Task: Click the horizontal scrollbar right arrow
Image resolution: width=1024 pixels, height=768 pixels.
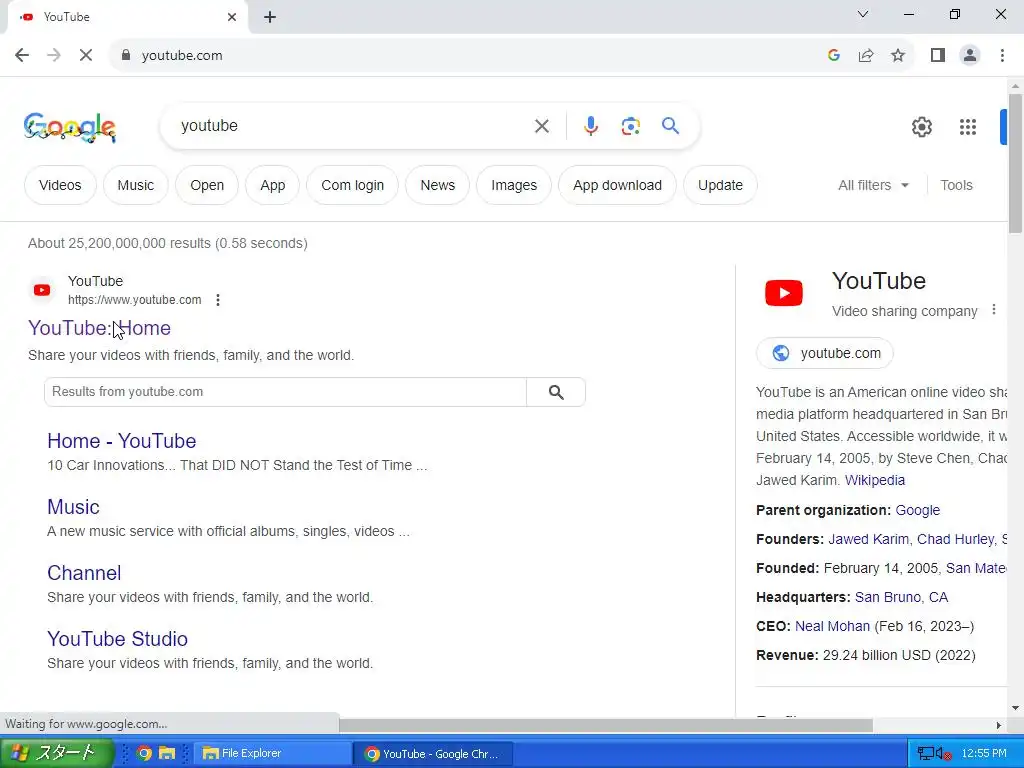Action: point(999,725)
